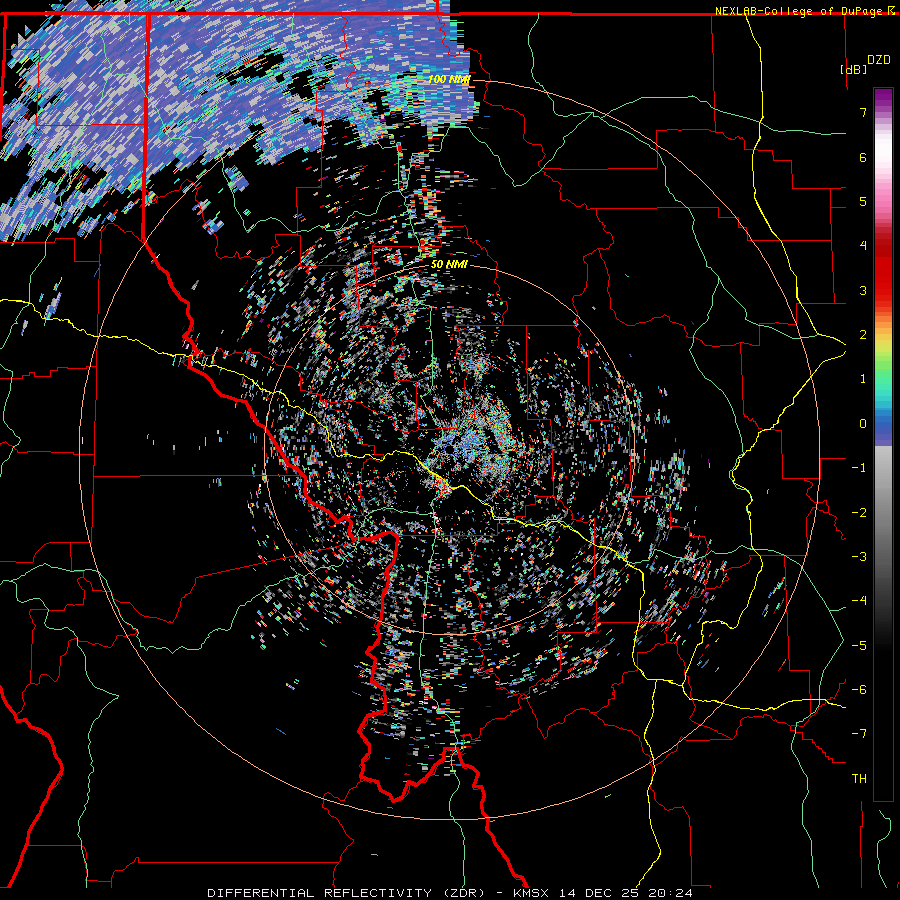900x900 pixels.
Task: Click the -2 value on the color scale
Action: point(859,513)
